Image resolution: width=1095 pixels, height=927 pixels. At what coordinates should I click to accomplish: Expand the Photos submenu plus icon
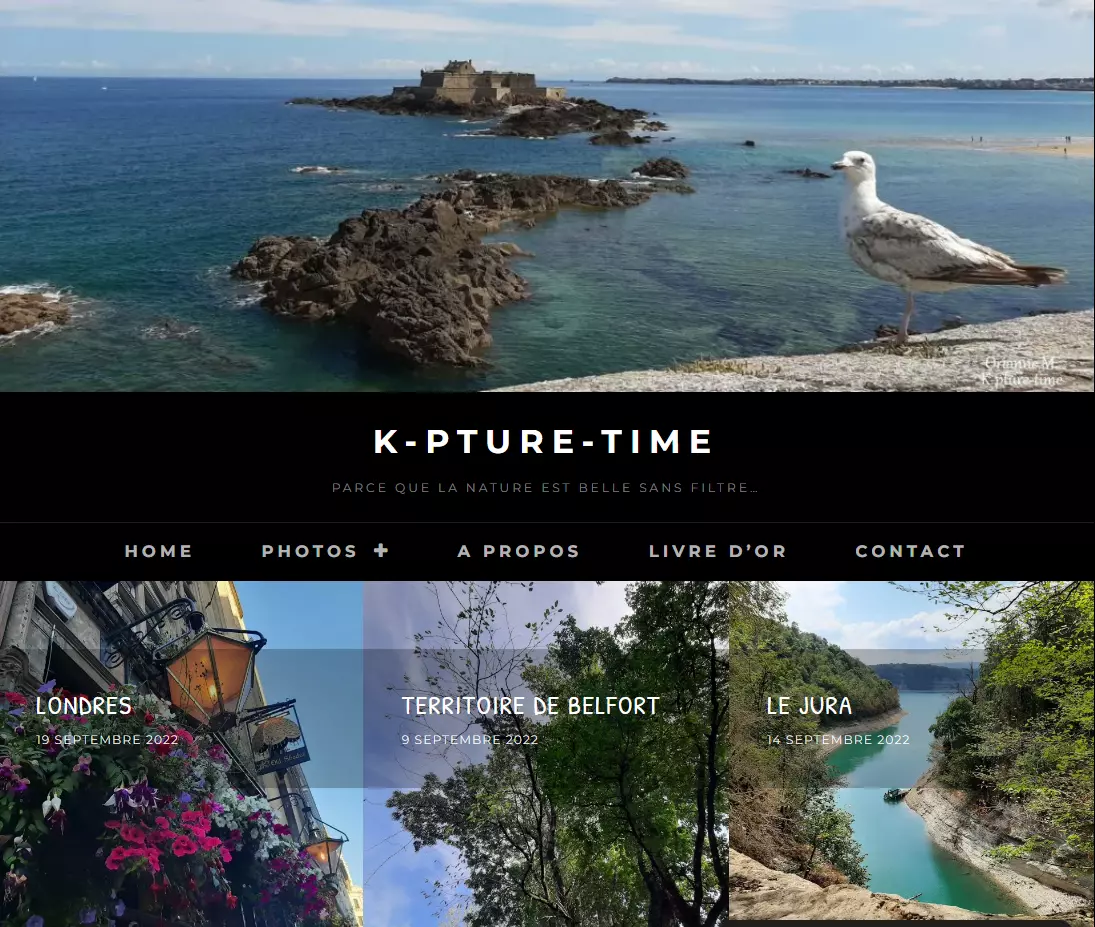click(x=381, y=550)
